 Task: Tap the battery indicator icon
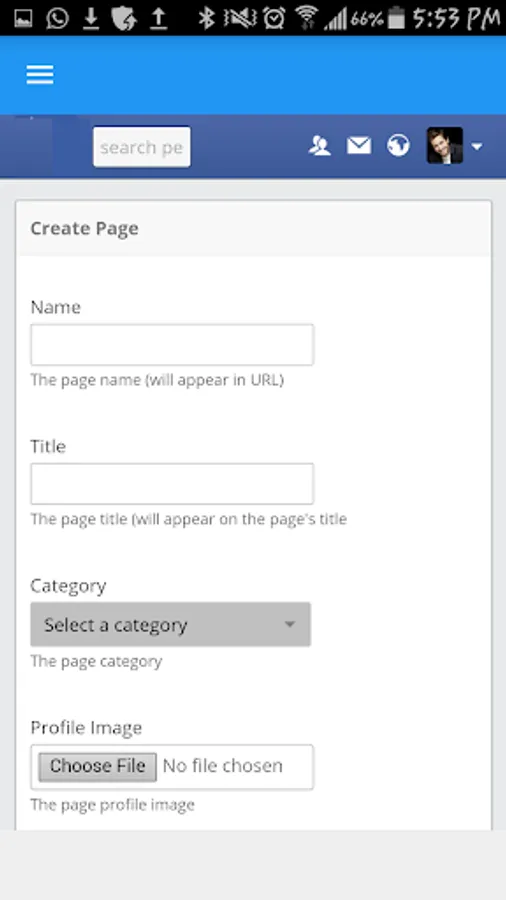pyautogui.click(x=396, y=18)
